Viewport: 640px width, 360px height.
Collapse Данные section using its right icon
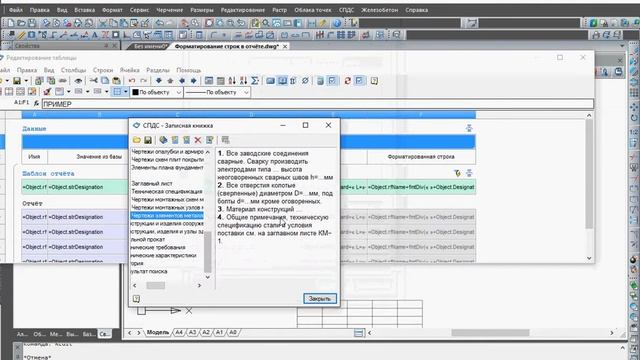click(x=469, y=128)
